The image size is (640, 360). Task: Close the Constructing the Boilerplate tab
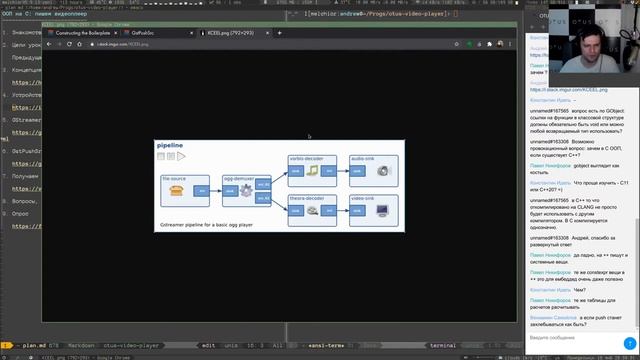point(116,33)
